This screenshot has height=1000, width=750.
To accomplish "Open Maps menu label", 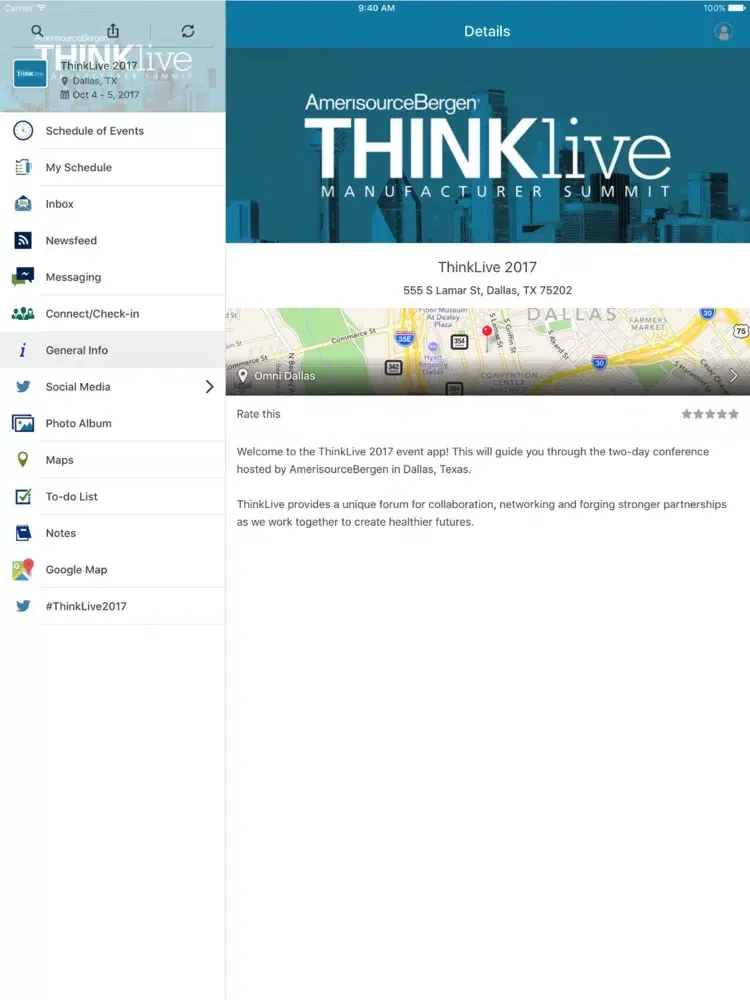I will coord(59,460).
